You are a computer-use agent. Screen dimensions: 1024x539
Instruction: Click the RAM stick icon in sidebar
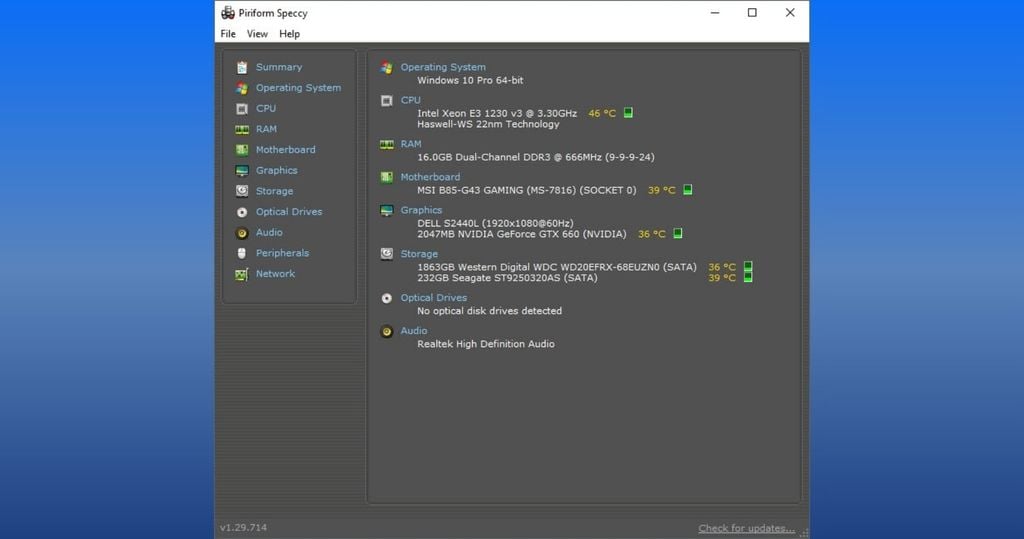pos(242,129)
